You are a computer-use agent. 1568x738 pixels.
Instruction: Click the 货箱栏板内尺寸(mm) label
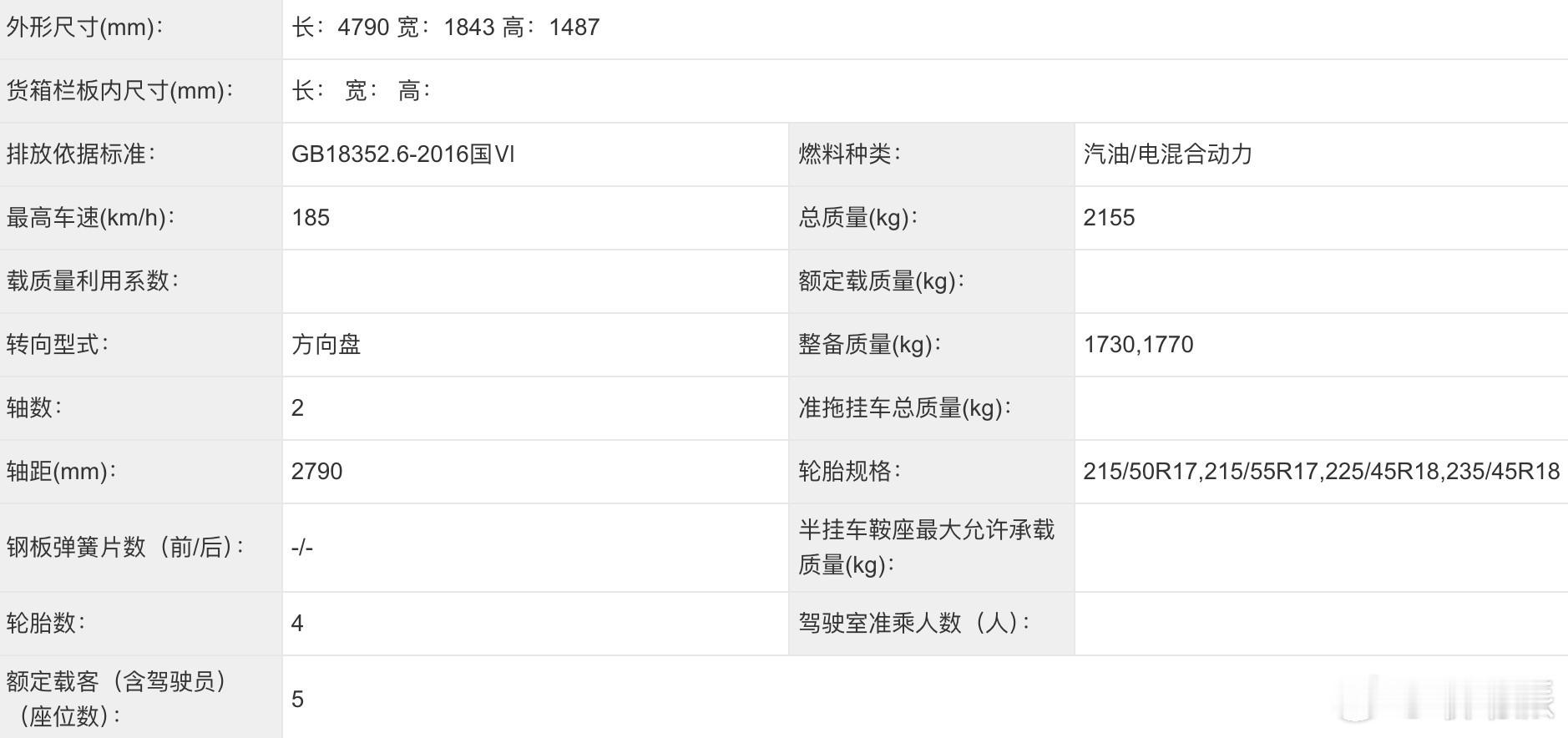tap(120, 91)
